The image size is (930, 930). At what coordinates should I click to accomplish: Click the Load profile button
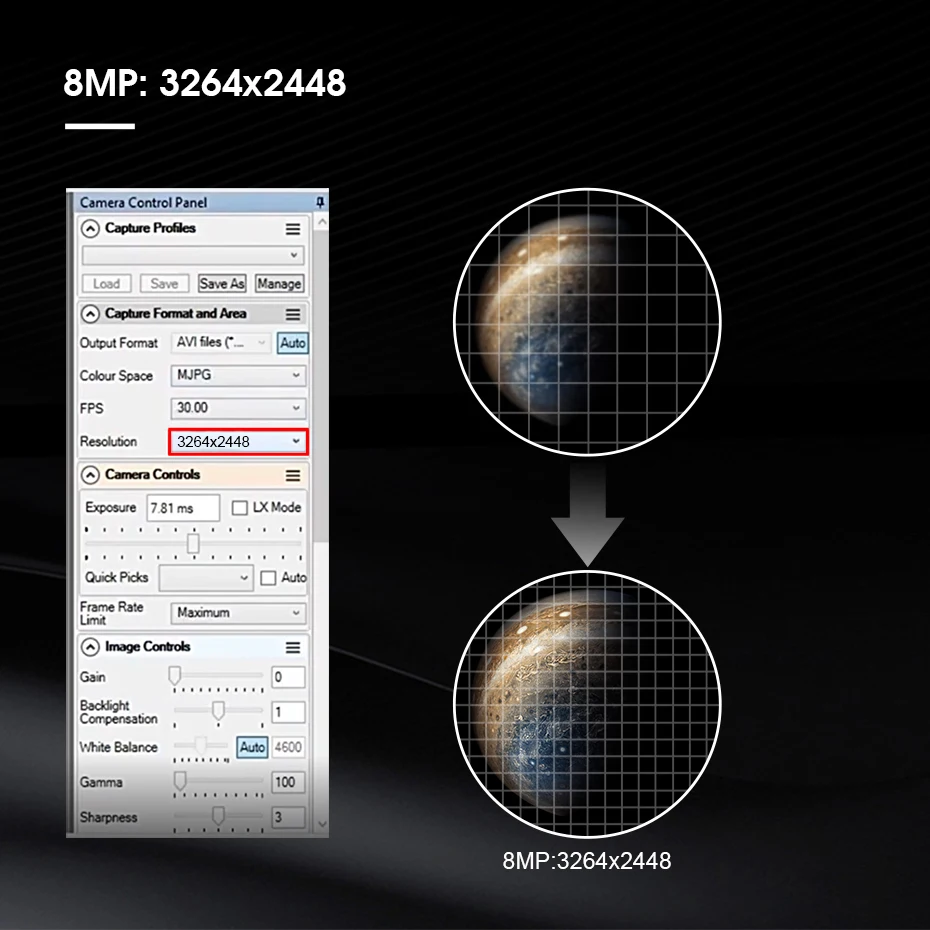point(106,284)
